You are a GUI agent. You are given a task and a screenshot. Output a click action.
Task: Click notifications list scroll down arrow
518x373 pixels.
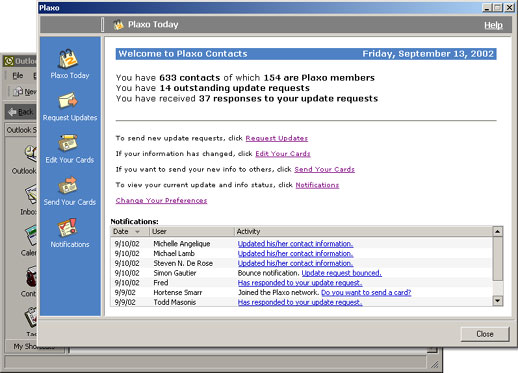[497, 301]
